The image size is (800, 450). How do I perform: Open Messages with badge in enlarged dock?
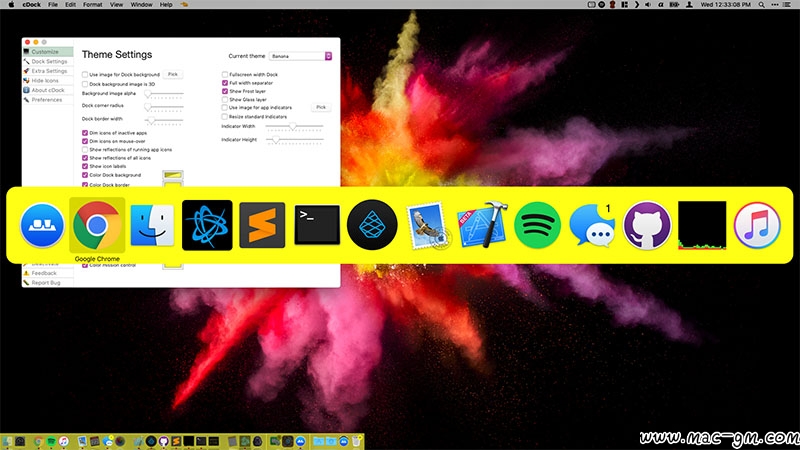click(x=592, y=225)
